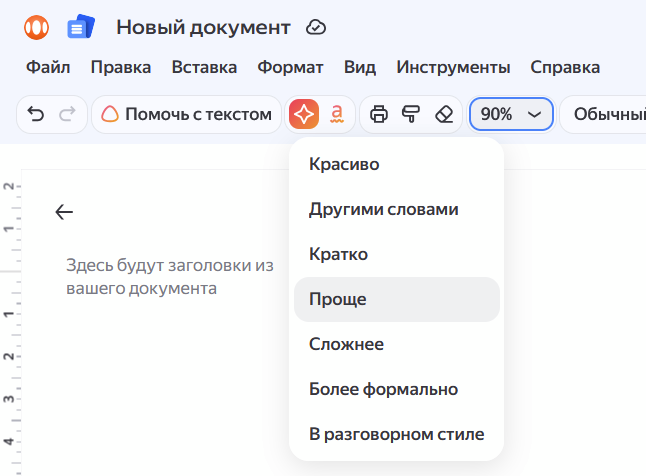
Task: Choose Более формально rewrite option
Action: click(x=397, y=389)
